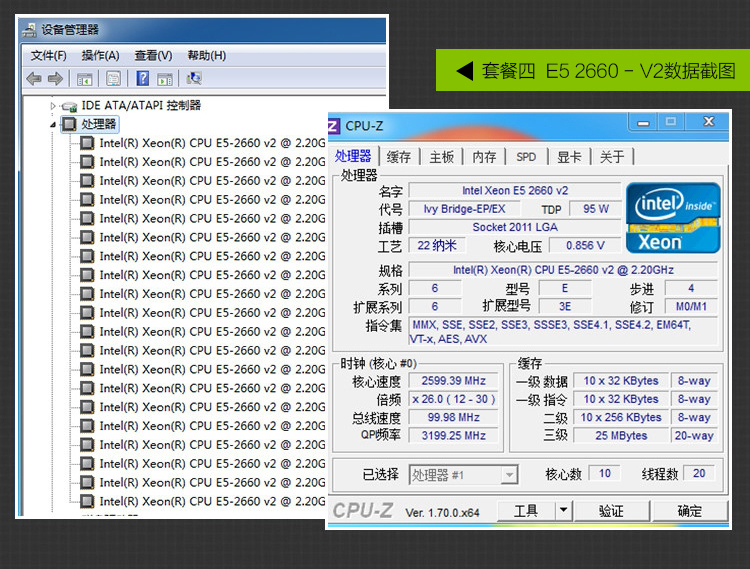Click the blue Help question-mark toolbar icon
750x569 pixels.
(x=143, y=78)
